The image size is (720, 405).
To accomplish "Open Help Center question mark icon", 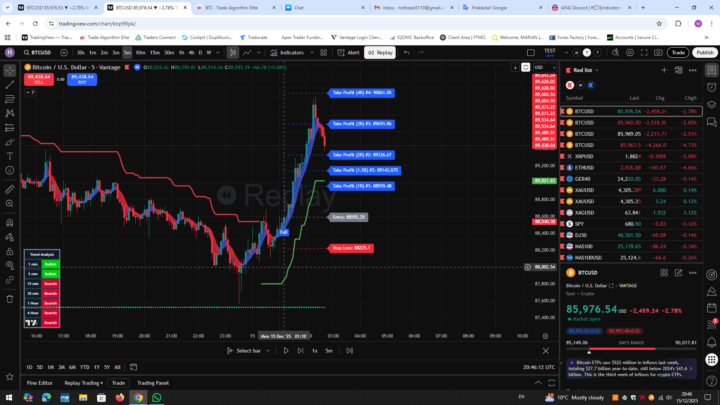I will tap(712, 381).
